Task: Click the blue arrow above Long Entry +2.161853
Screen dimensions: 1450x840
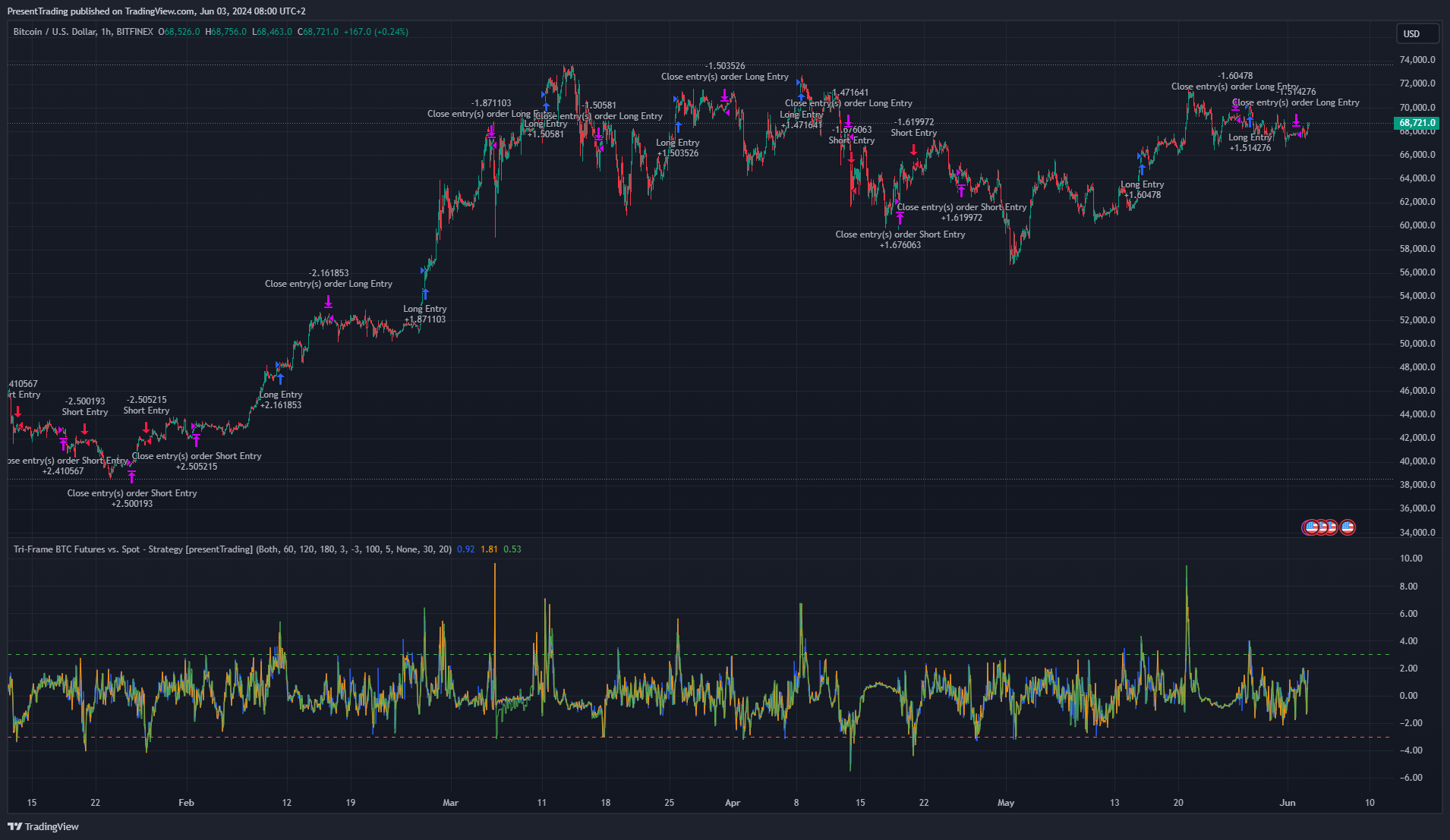Action: [280, 379]
